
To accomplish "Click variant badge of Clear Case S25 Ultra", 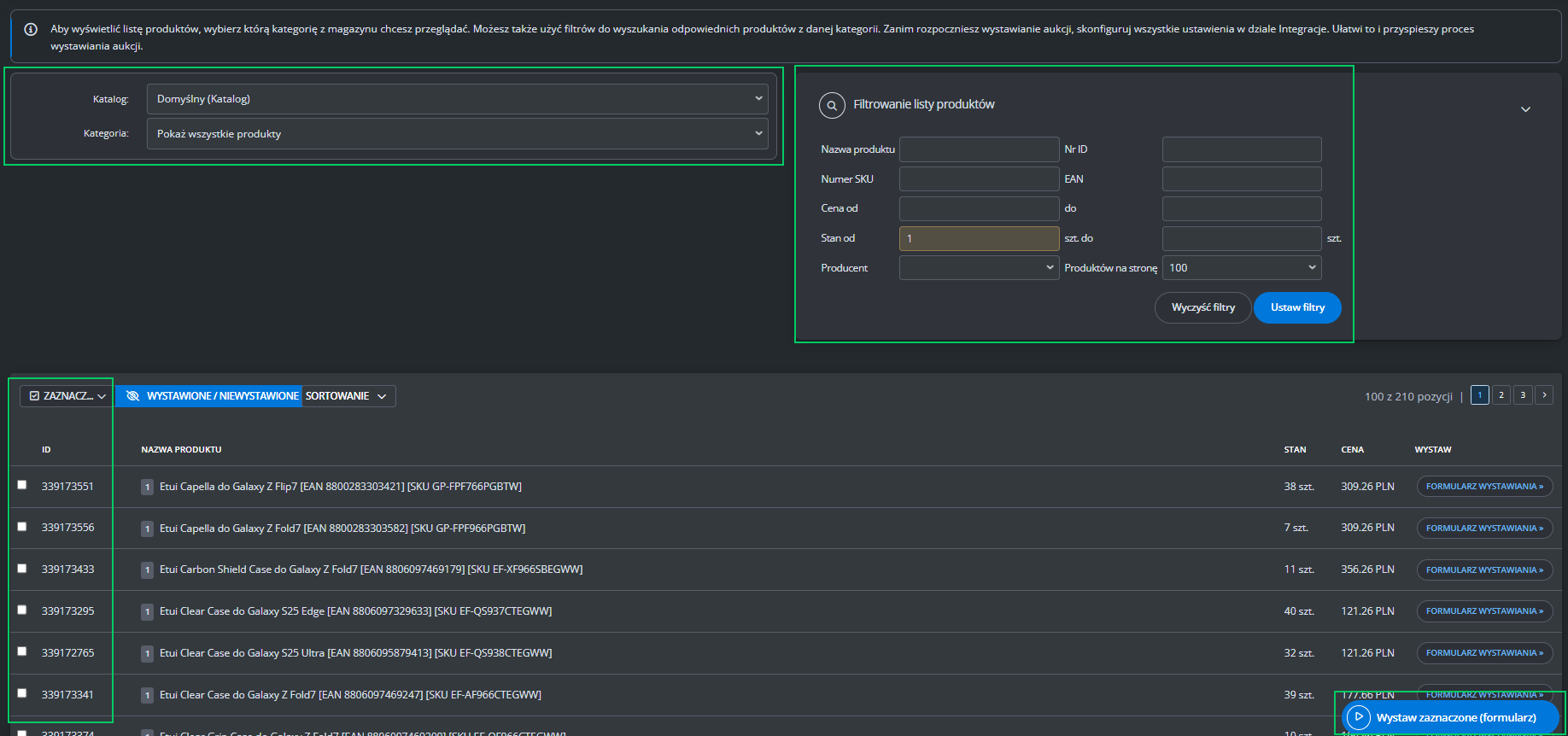I will coord(148,653).
